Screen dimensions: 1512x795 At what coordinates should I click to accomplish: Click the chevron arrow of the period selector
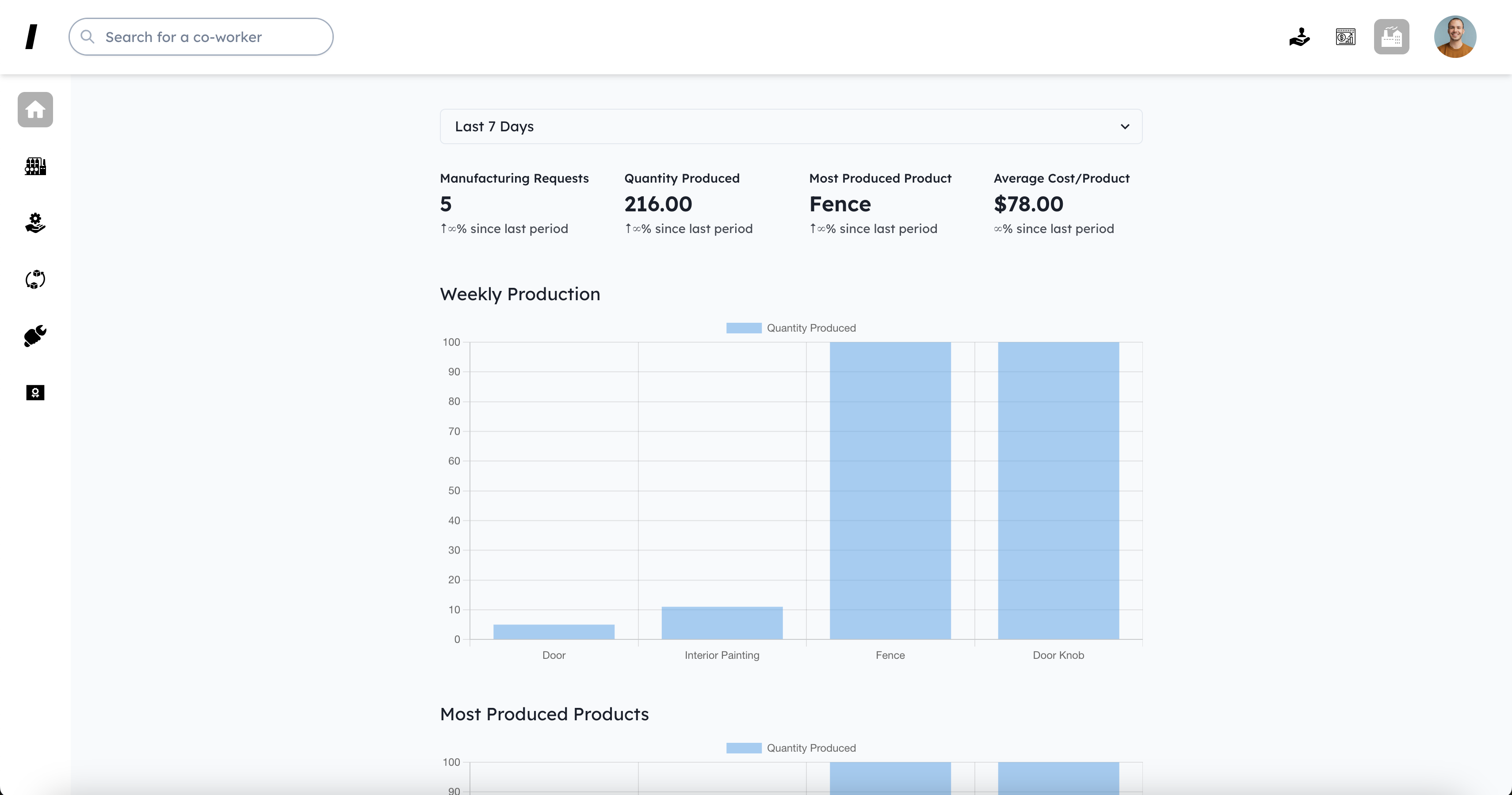point(1125,126)
